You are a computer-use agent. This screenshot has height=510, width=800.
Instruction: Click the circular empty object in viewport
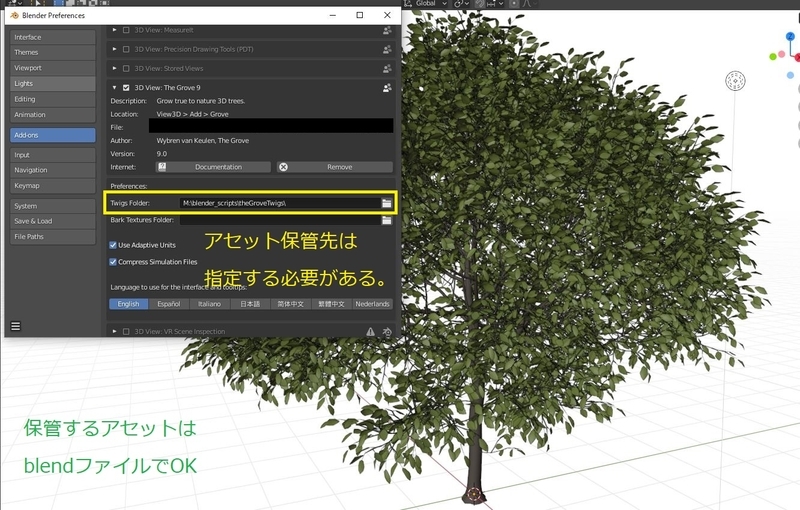click(735, 81)
